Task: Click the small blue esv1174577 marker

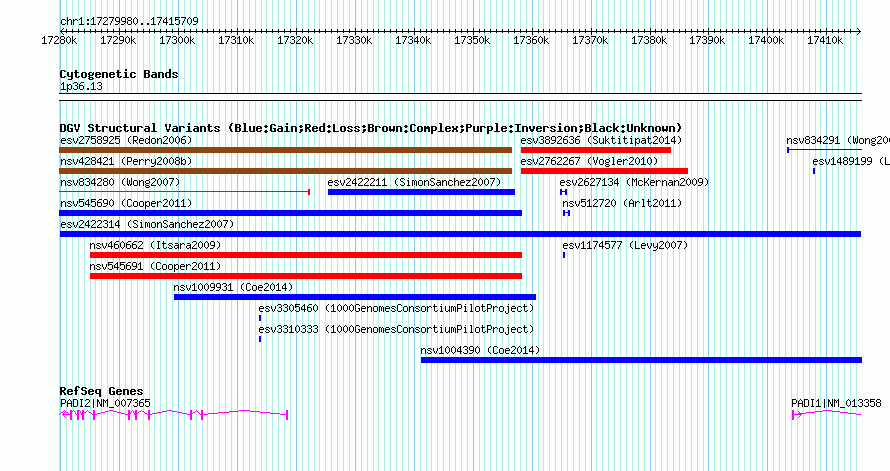Action: coord(564,255)
